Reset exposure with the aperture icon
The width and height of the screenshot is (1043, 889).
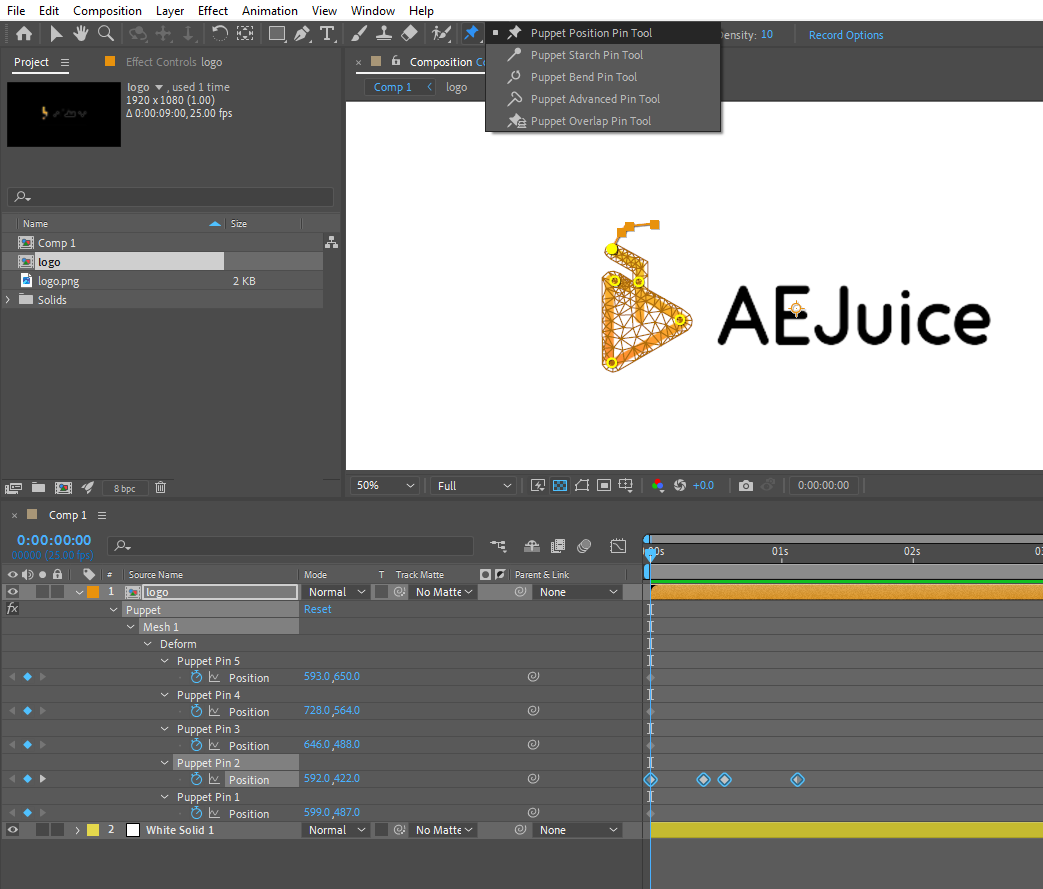click(680, 485)
